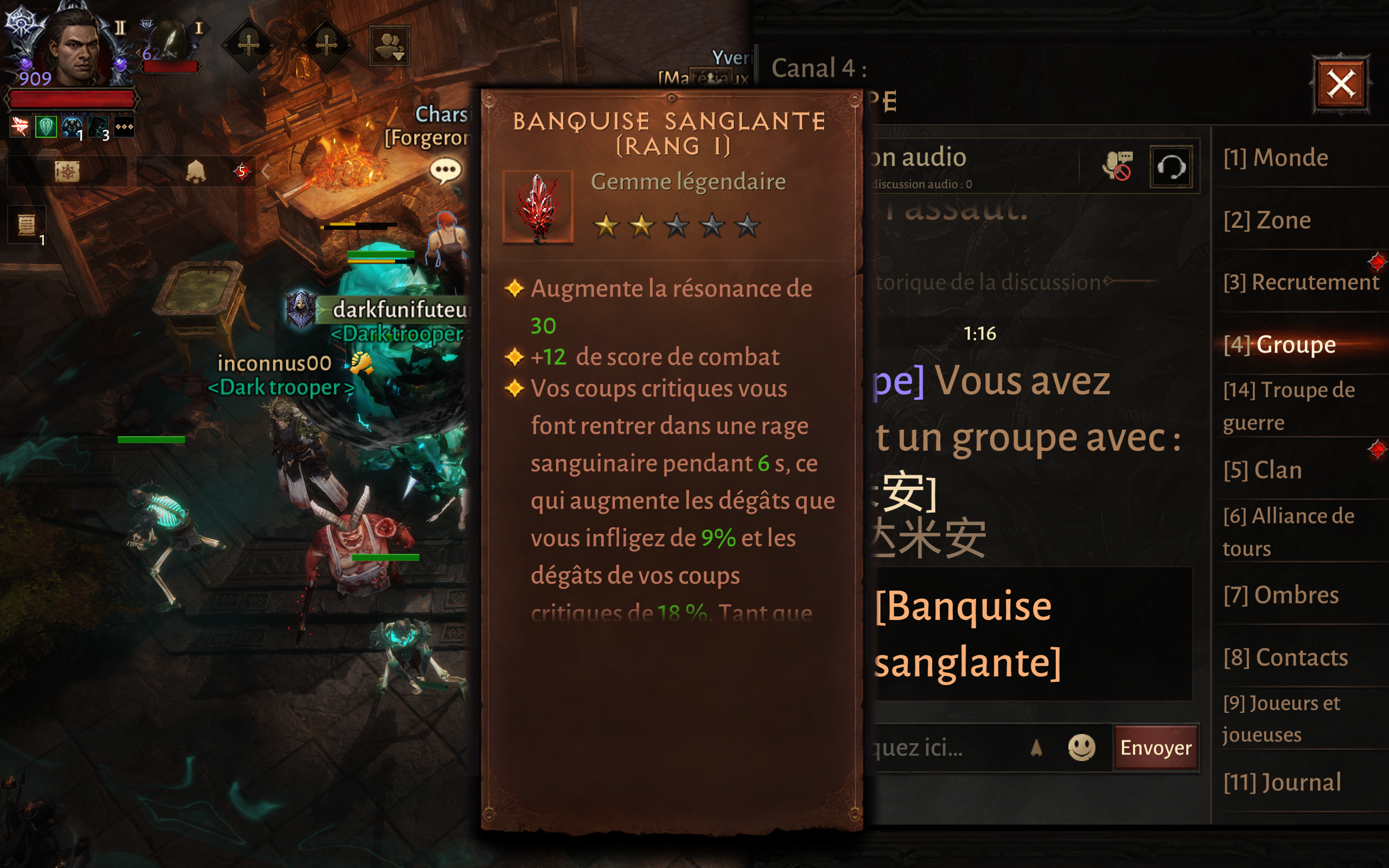Click the [Banquise sanglante] chat link
This screenshot has height=868, width=1389.
(x=967, y=634)
